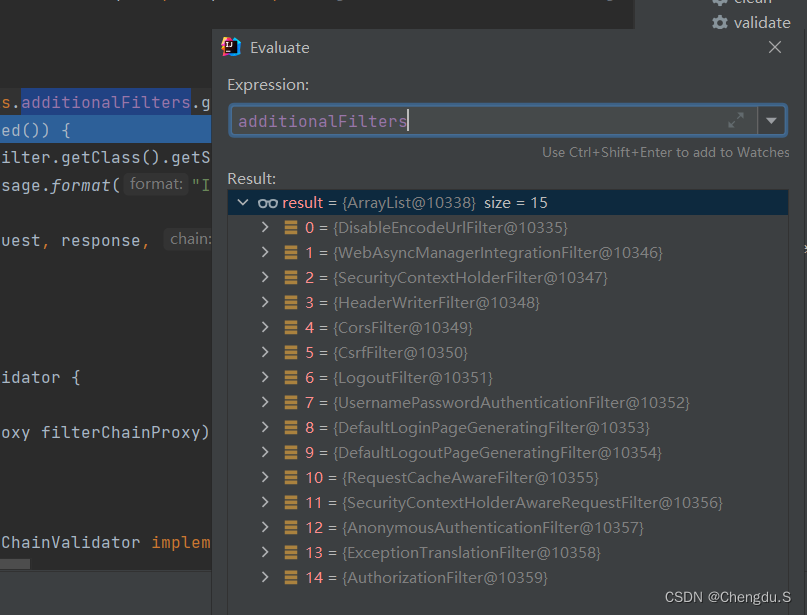Expand element 3 HeaderWriterFilter
The width and height of the screenshot is (807, 615).
click(x=265, y=302)
